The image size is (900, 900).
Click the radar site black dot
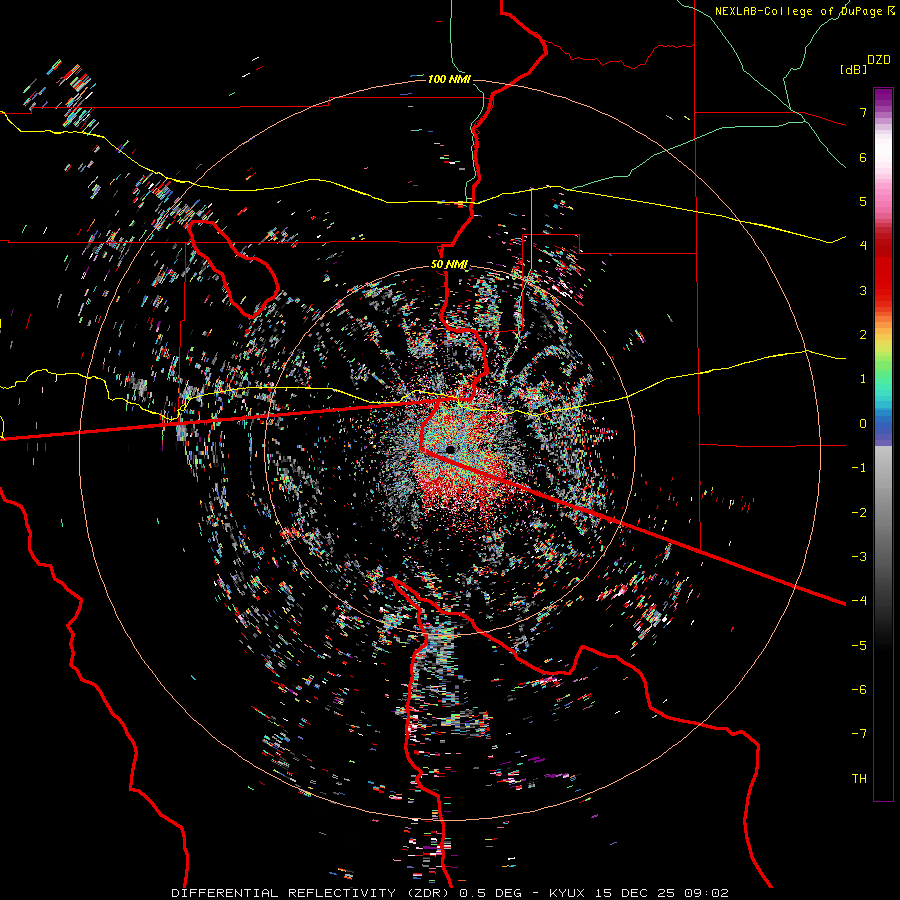coord(450,449)
